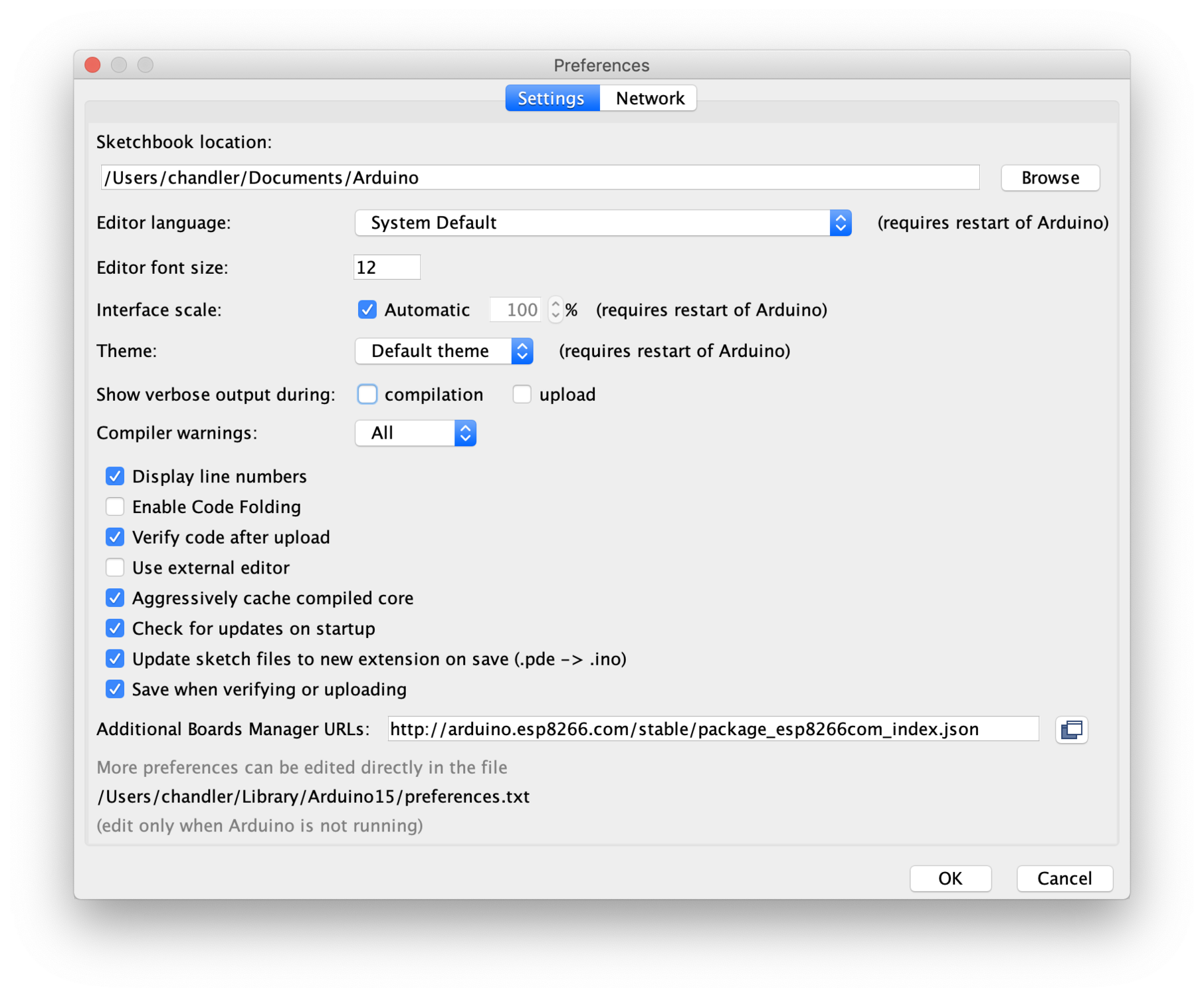Uncheck Aggressively cache compiled core

tap(114, 598)
